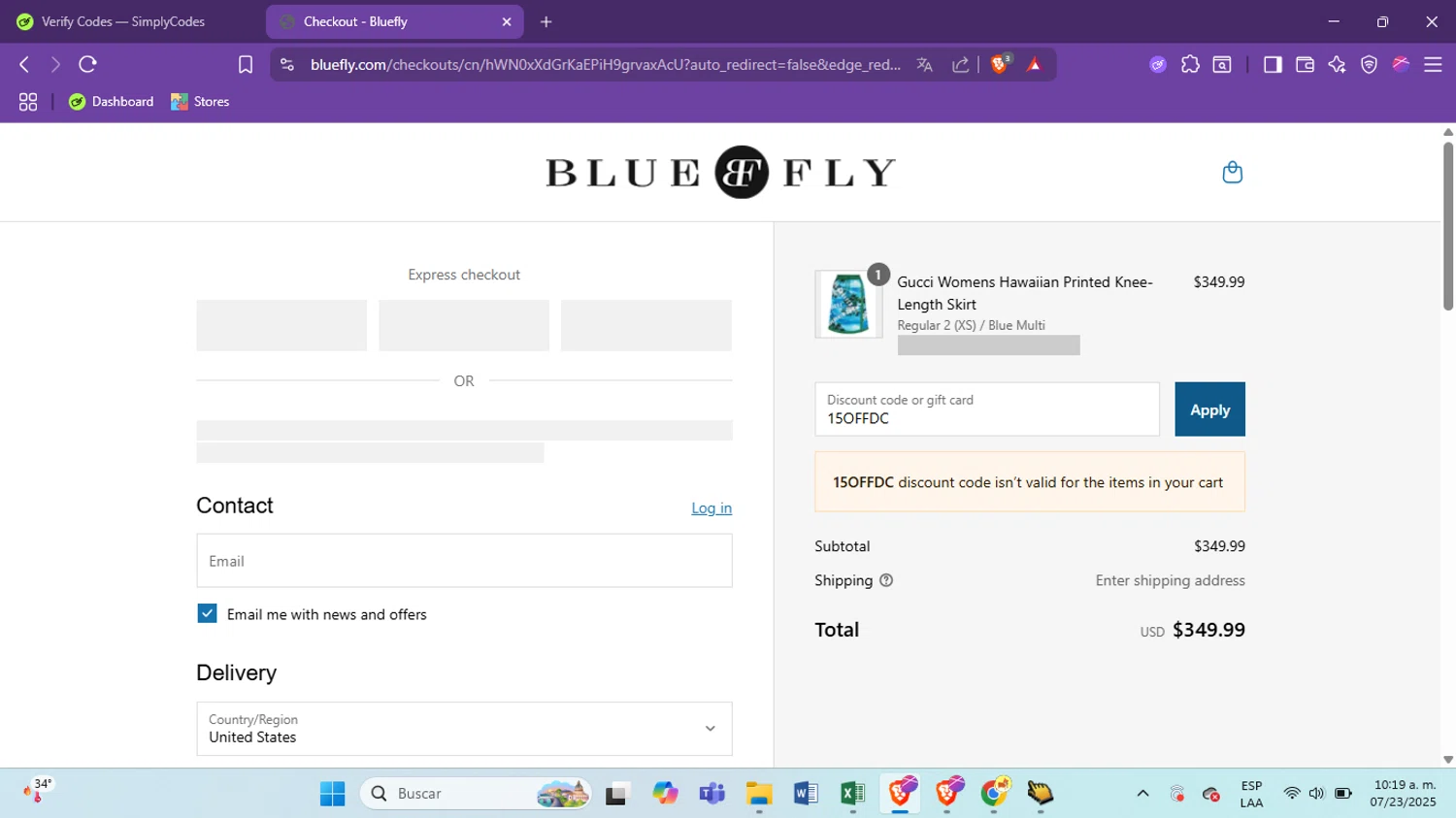
Task: Apply the discount code
Action: coord(1209,409)
